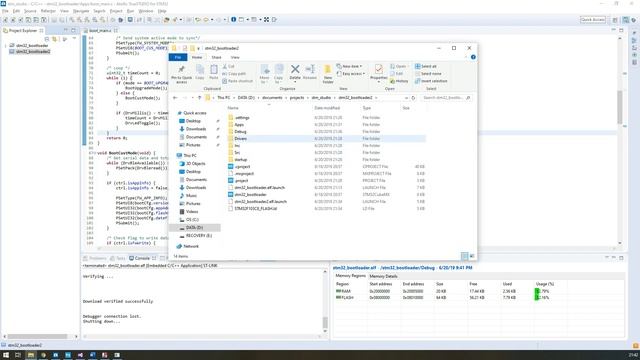Viewport: 640px width, 360px height.
Task: Open the File tab in Explorer
Action: [x=178, y=58]
